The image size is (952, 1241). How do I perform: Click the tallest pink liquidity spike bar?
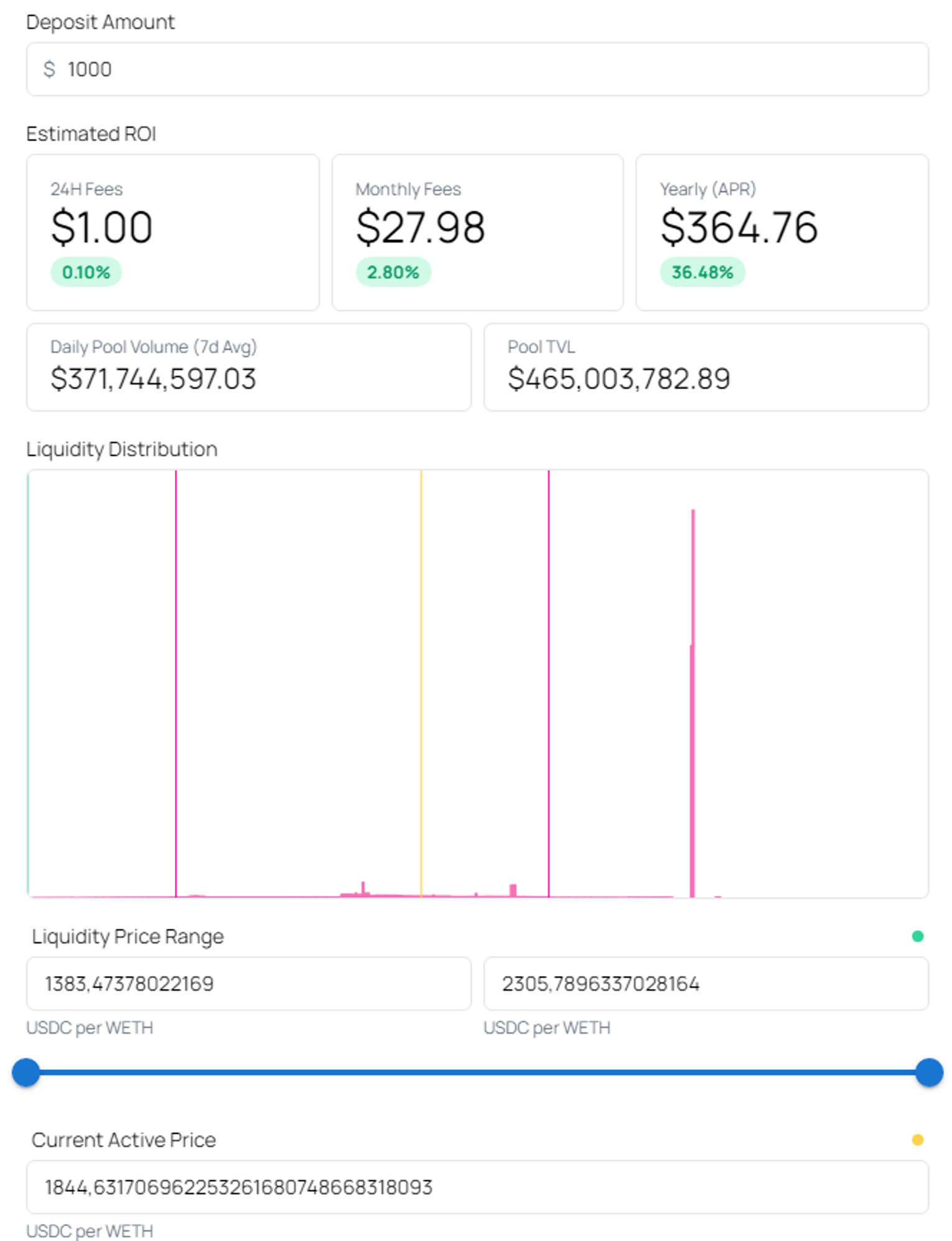tap(693, 703)
